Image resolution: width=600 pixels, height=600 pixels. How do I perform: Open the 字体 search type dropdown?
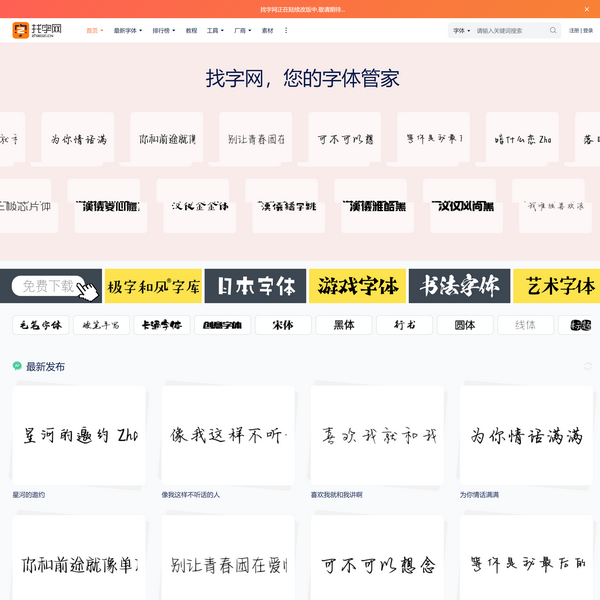tap(461, 31)
